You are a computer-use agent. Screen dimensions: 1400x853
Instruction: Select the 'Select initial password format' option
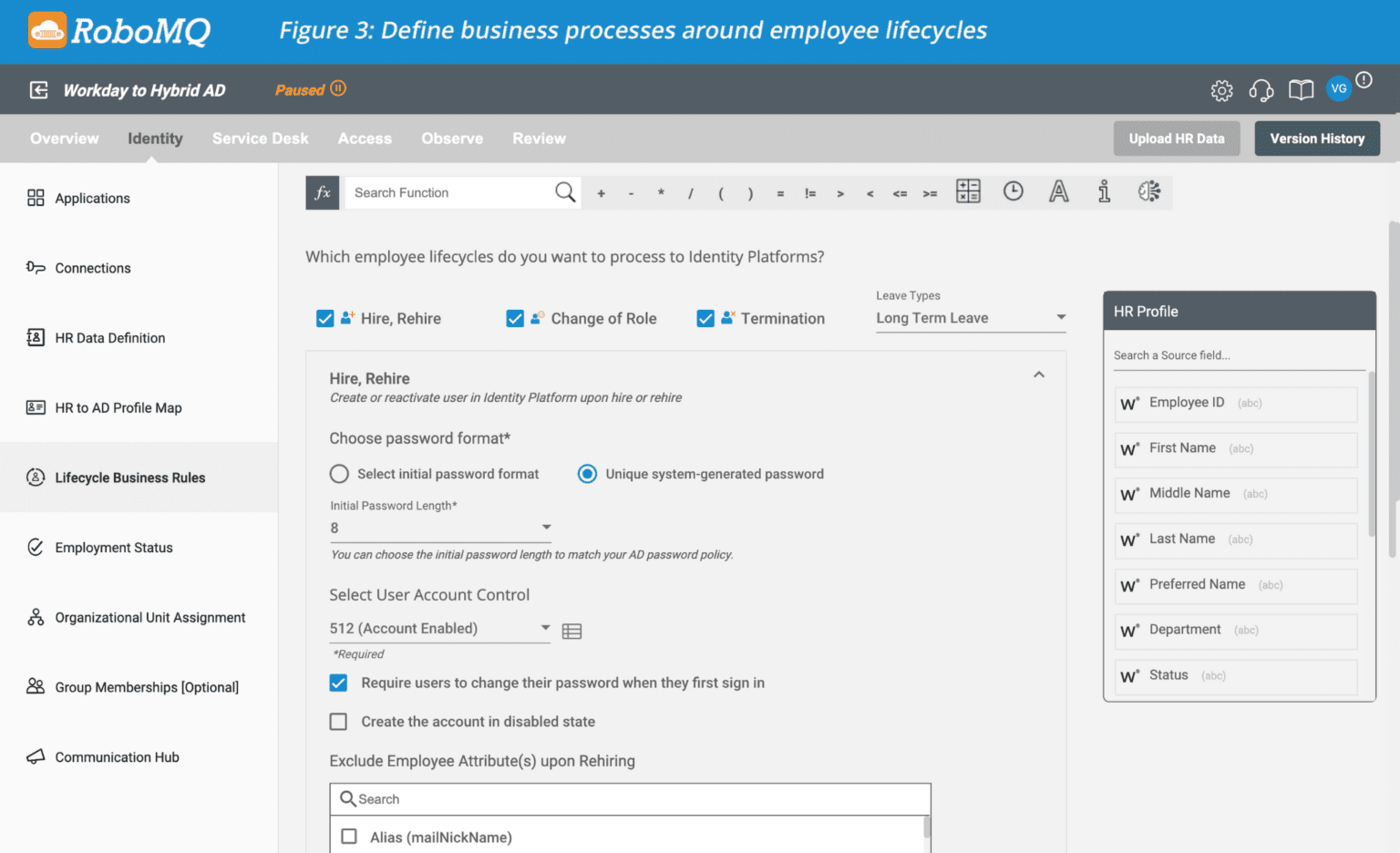338,474
